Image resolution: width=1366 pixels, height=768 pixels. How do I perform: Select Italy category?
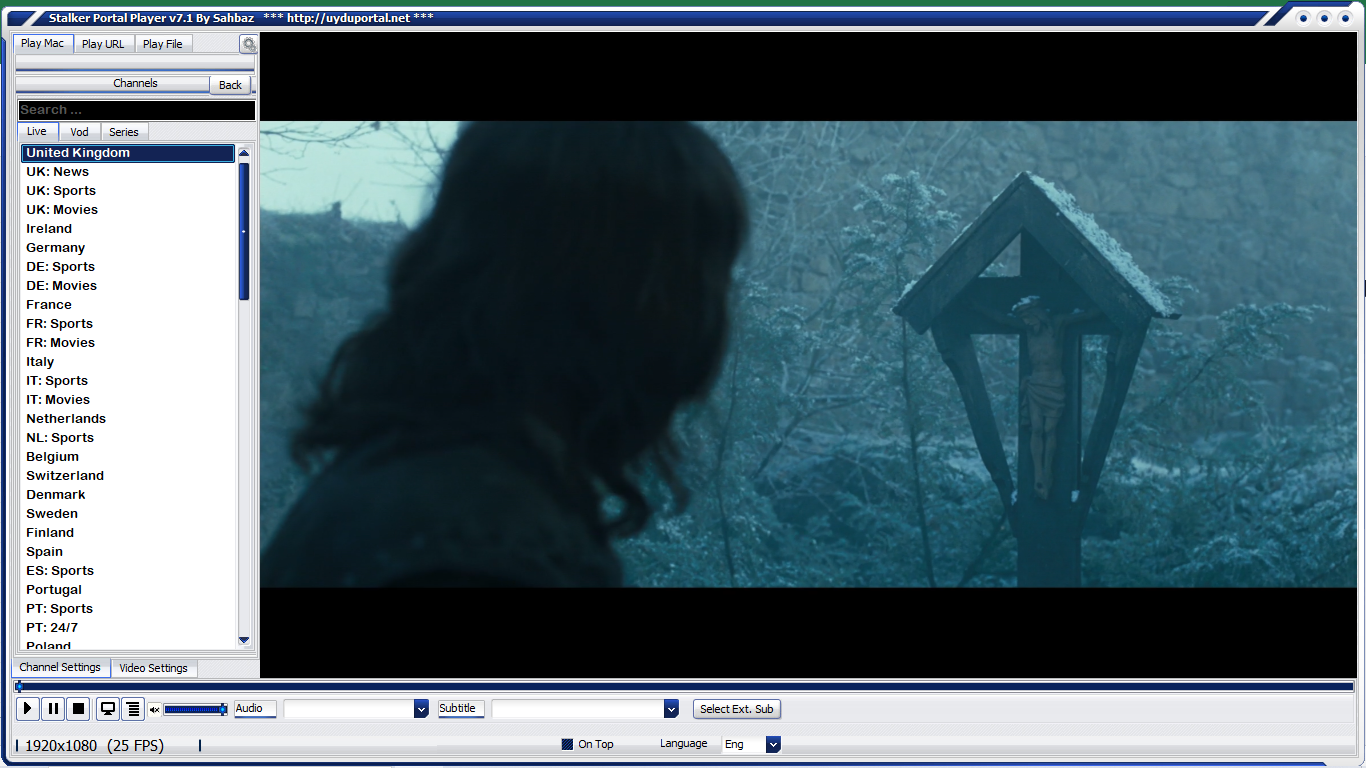click(x=128, y=362)
